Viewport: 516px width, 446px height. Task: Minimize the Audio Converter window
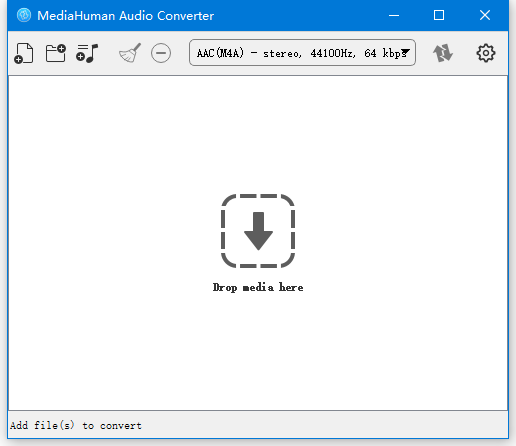click(x=394, y=15)
